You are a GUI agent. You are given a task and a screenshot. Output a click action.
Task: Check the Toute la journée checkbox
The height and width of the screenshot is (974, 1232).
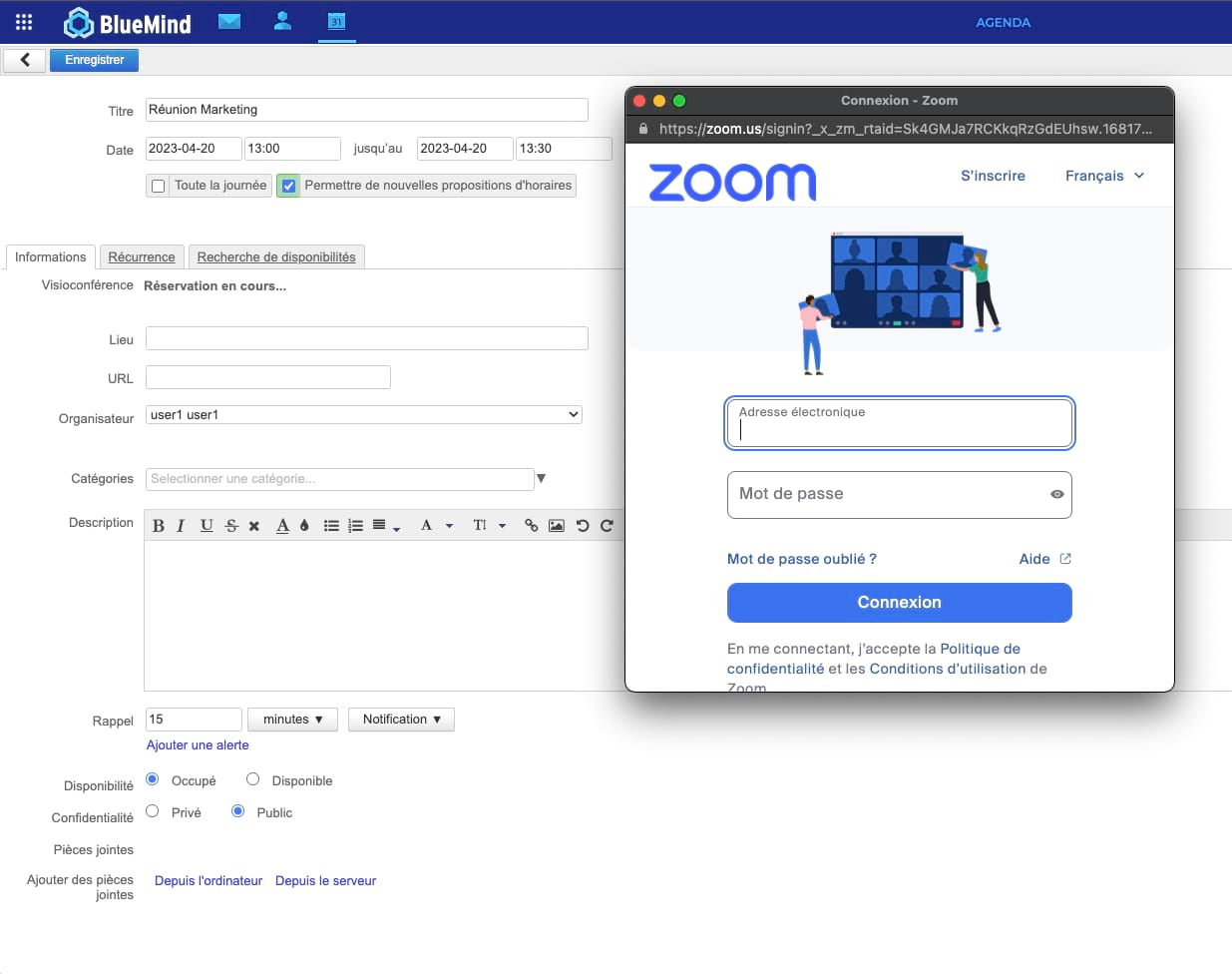click(158, 186)
